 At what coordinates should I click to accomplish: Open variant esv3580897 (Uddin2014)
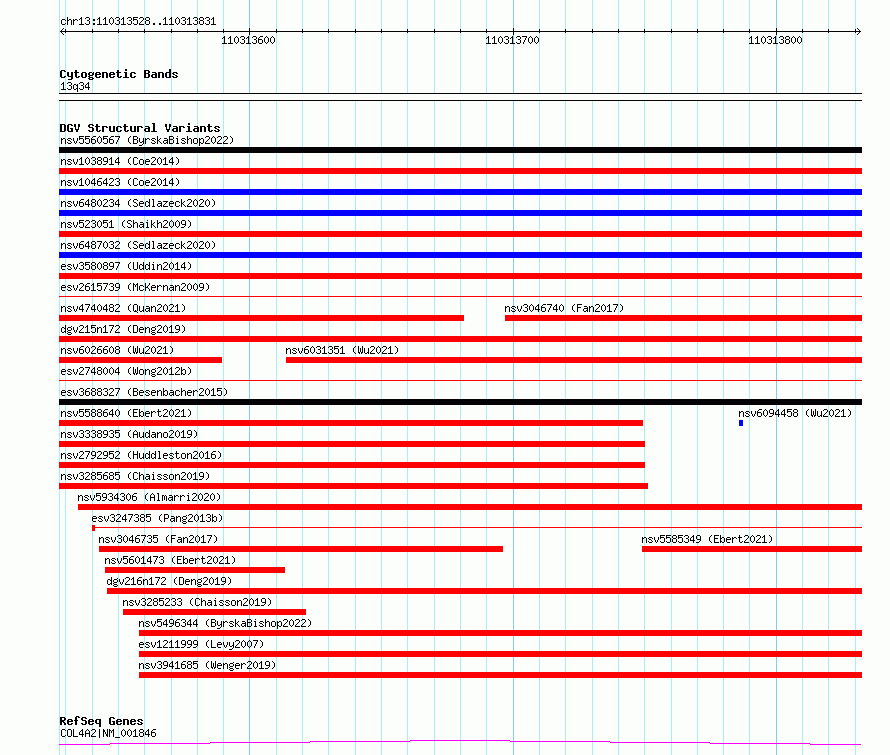click(126, 266)
